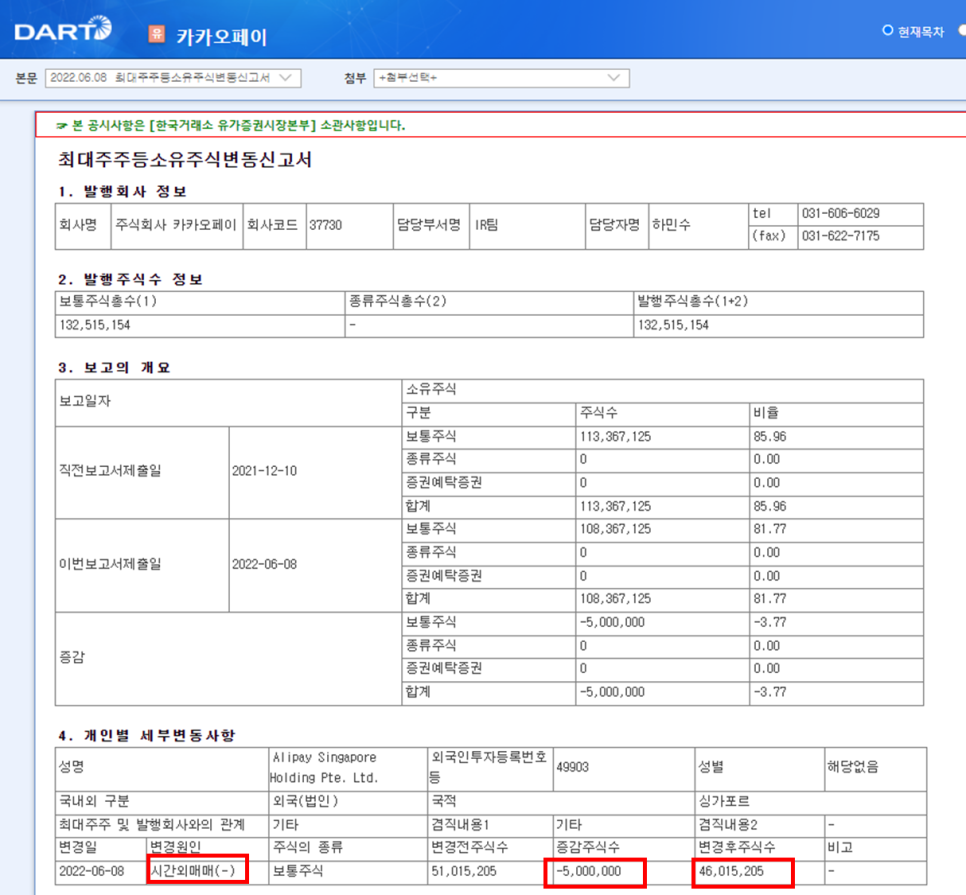The image size is (966, 895).
Task: Click 변경일 value 2022-06-08 in section 4
Action: (x=92, y=872)
